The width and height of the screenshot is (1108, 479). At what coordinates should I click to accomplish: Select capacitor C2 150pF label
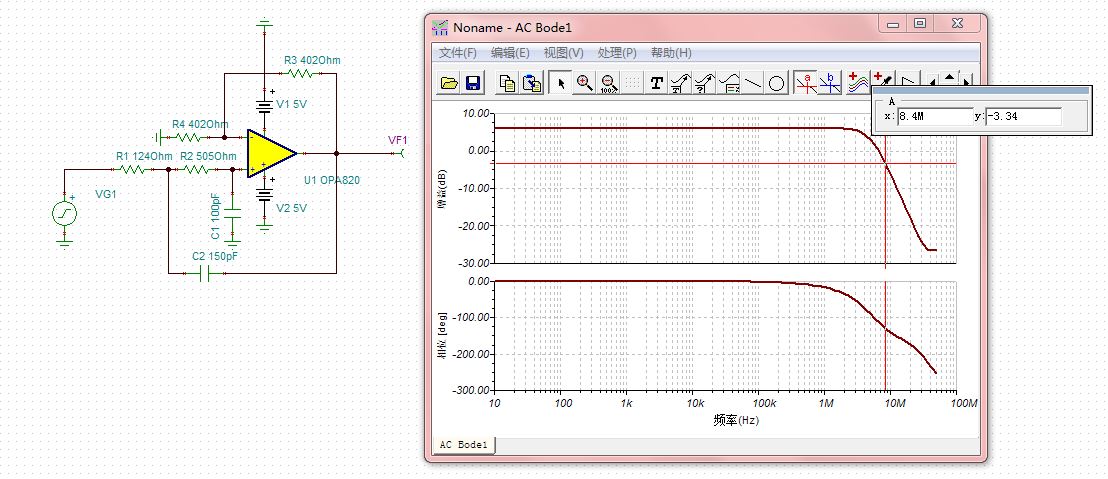(x=215, y=257)
